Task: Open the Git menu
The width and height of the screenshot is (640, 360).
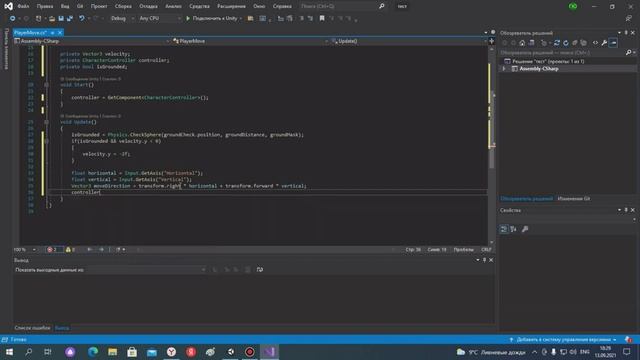Action: [x=80, y=6]
